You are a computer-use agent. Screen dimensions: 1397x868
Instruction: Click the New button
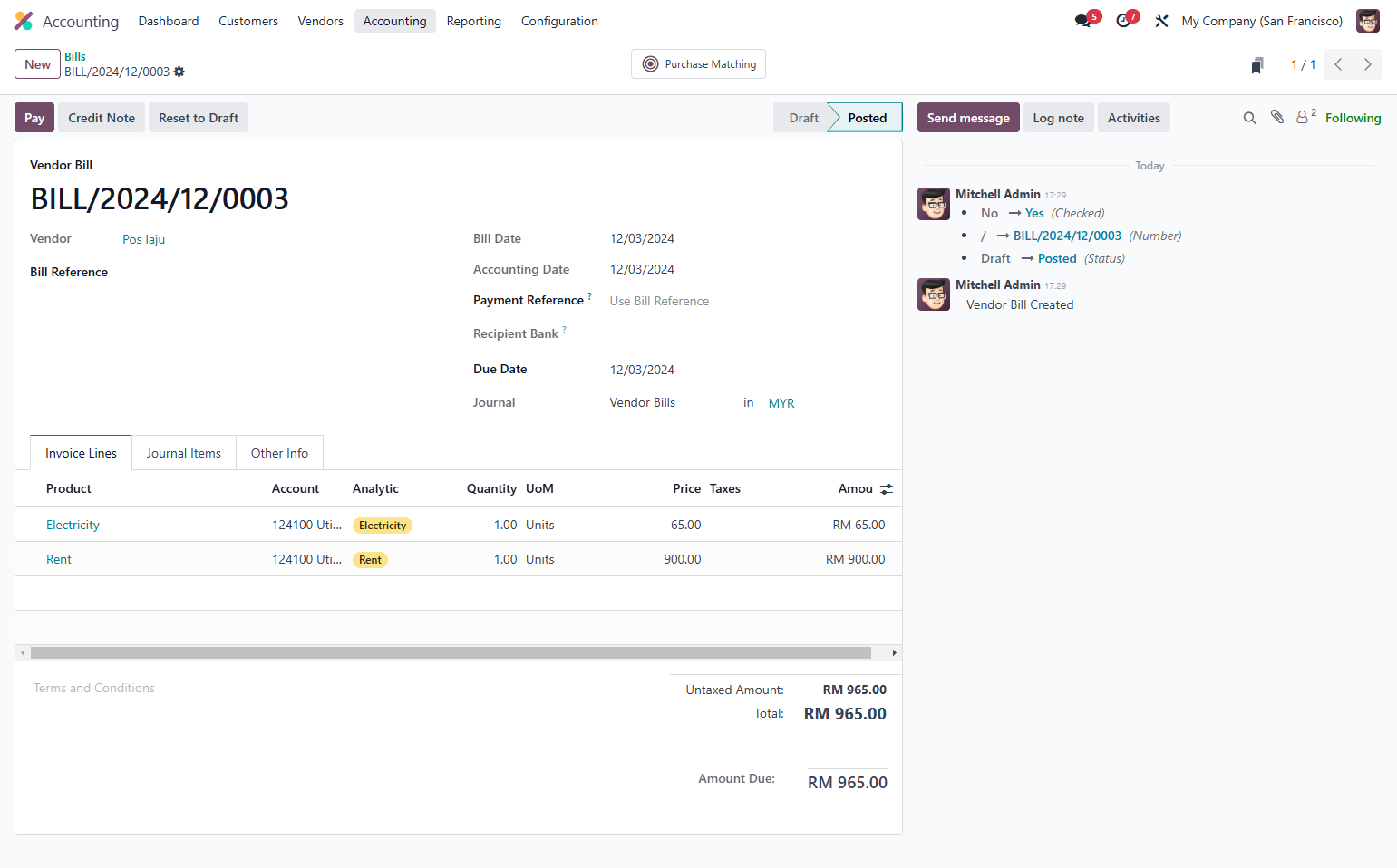[x=38, y=64]
